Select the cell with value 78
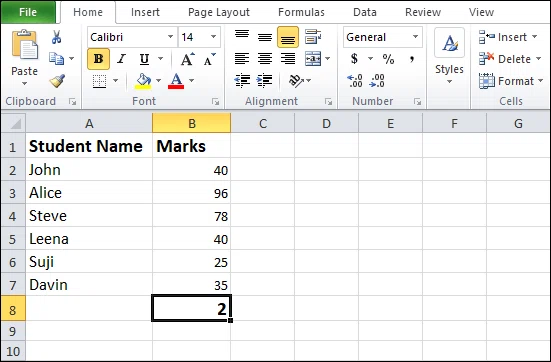The image size is (551, 362). [192, 216]
